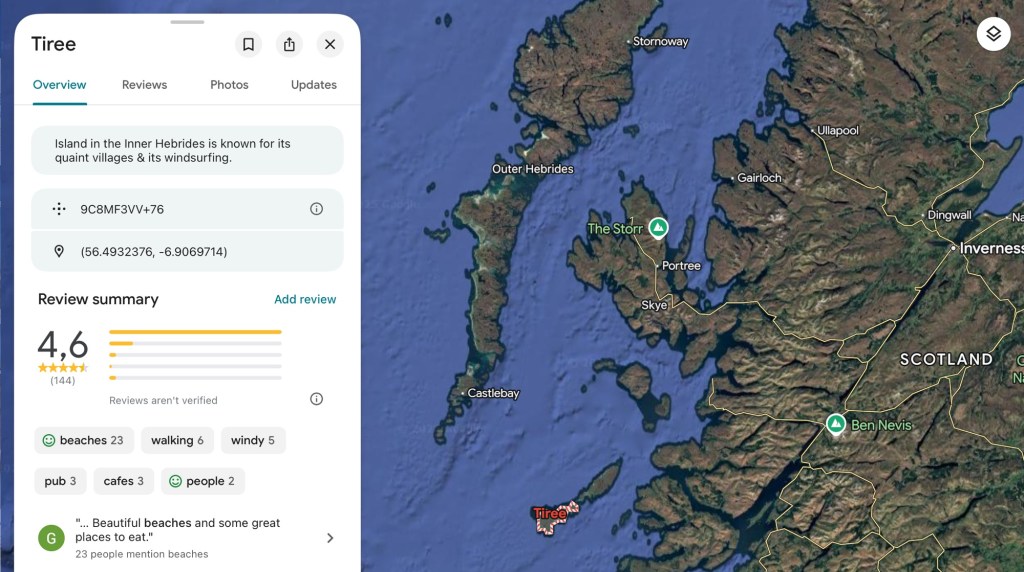Select The Storr mountain marker
Image resolution: width=1024 pixels, height=572 pixels.
[x=658, y=228]
